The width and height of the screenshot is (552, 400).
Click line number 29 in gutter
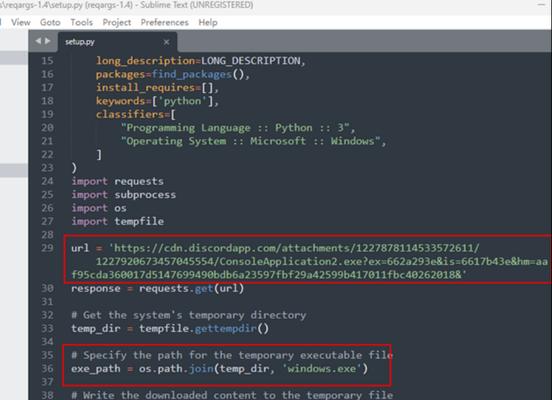(x=48, y=248)
